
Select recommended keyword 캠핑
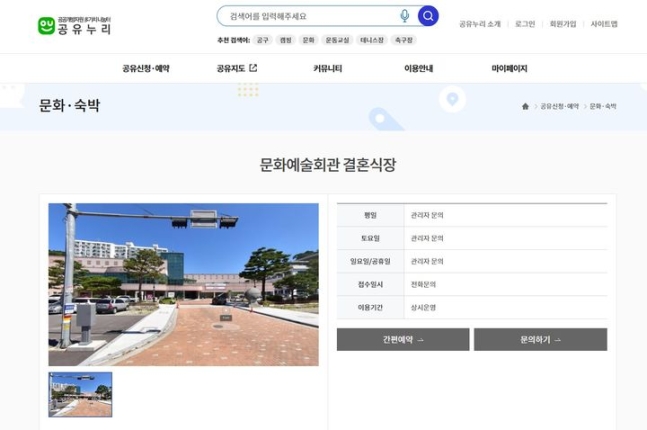click(x=286, y=40)
